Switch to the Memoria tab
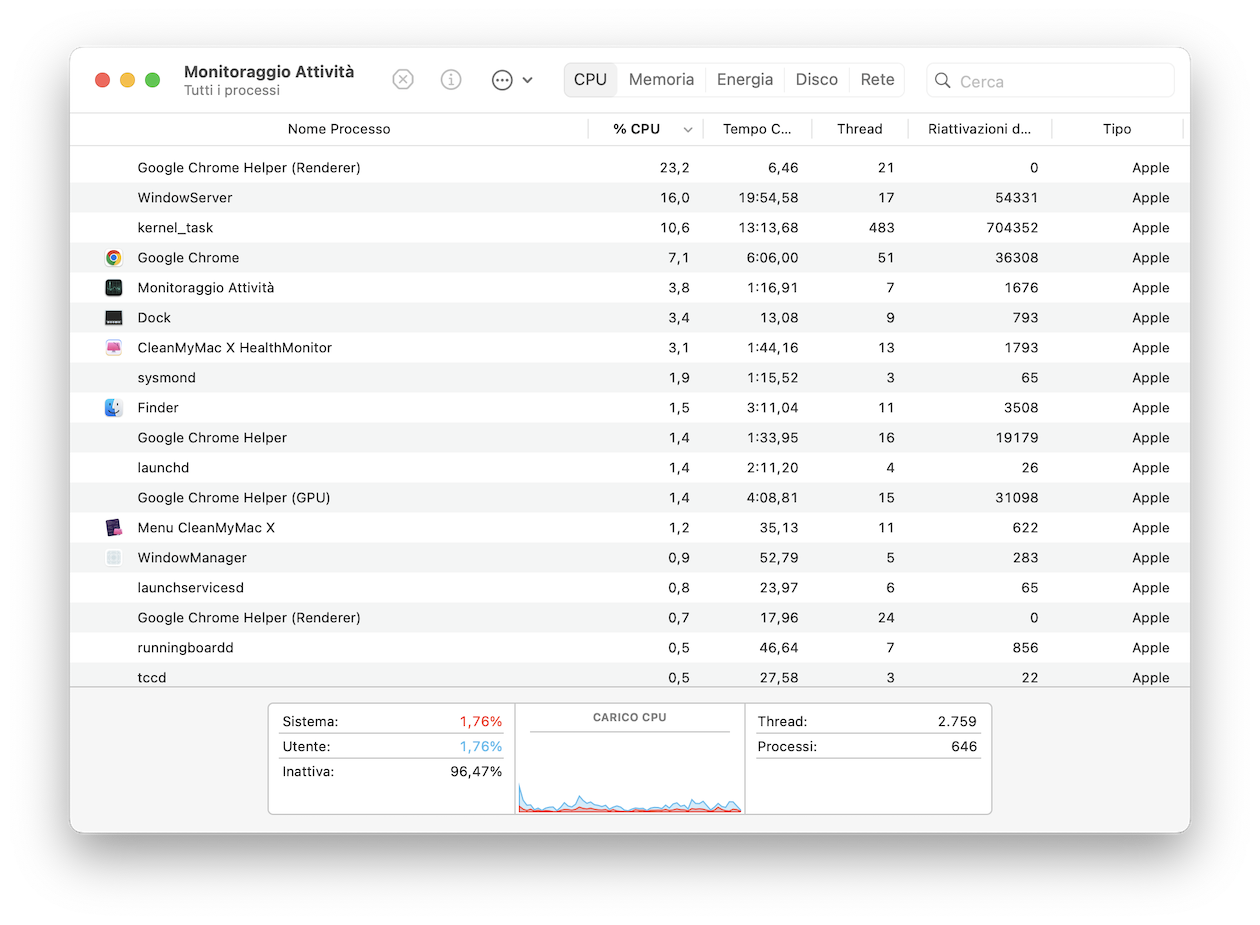The image size is (1260, 925). pos(661,80)
